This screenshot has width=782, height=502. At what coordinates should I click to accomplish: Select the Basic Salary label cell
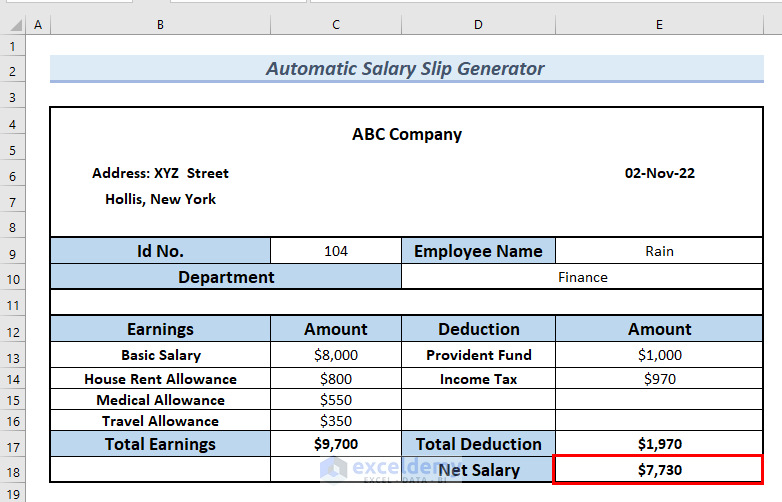160,355
